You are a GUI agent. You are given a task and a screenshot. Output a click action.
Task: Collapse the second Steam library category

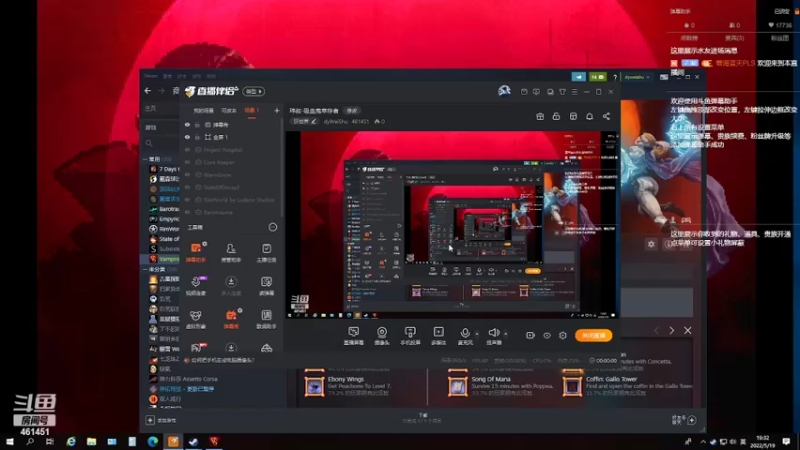pos(145,269)
